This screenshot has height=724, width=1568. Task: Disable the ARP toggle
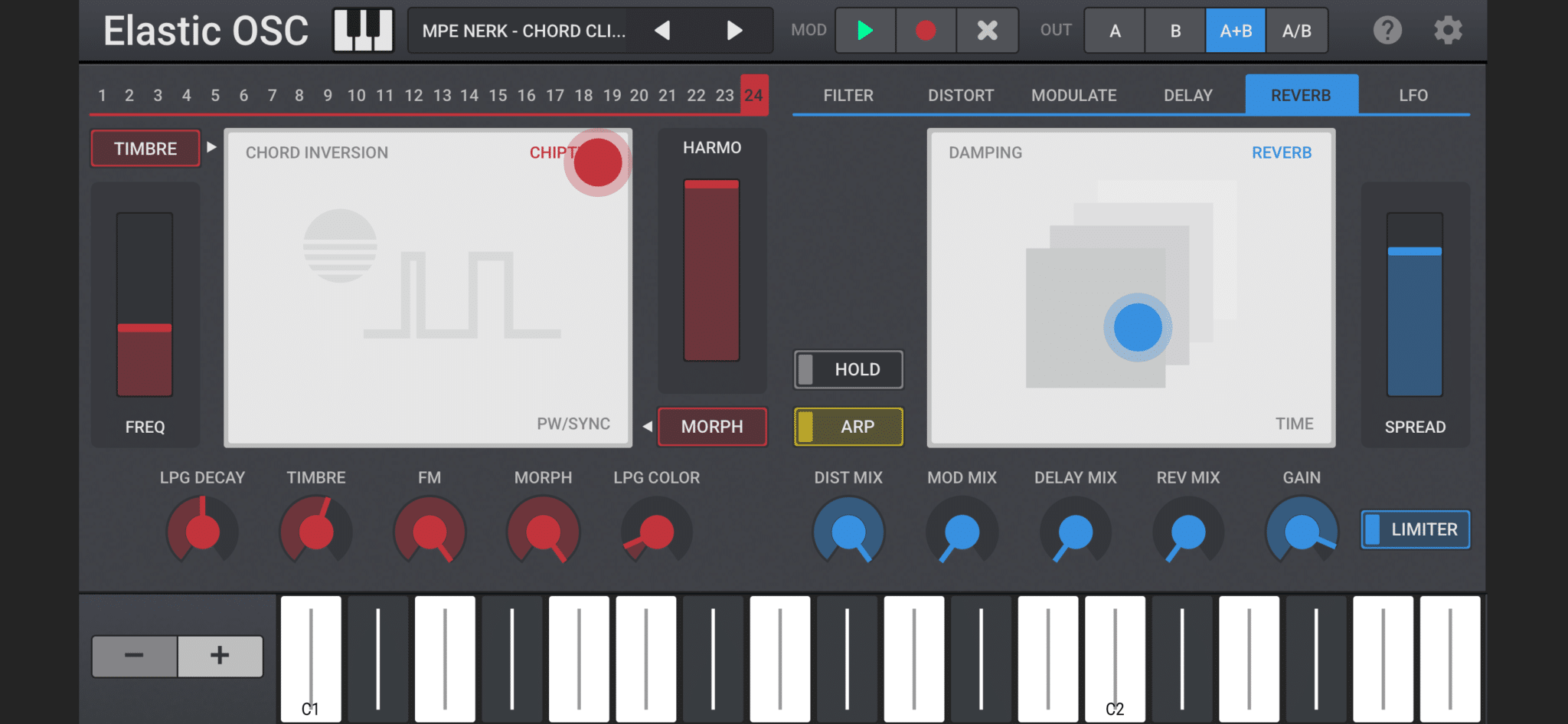point(848,427)
